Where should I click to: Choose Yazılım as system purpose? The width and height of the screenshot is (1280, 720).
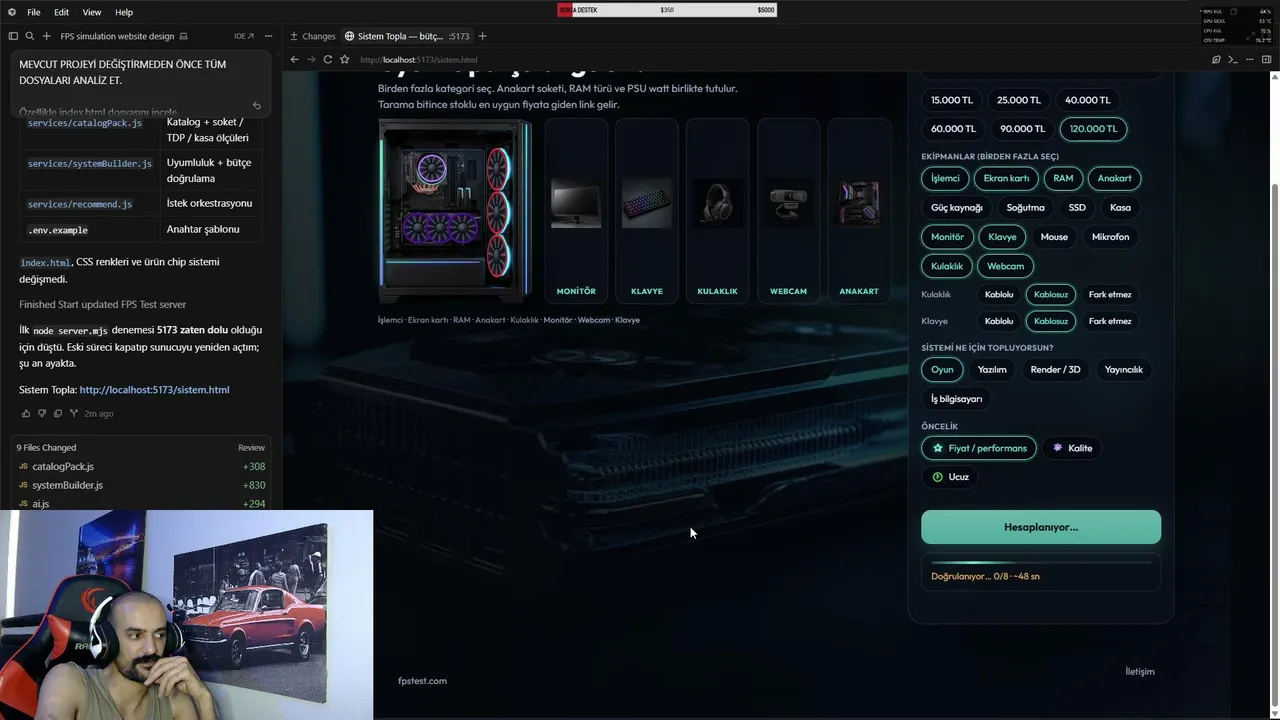click(992, 370)
